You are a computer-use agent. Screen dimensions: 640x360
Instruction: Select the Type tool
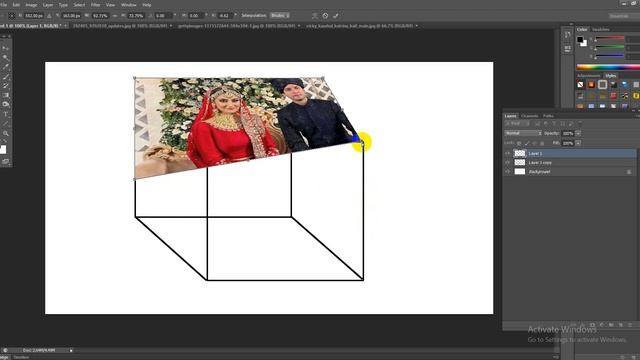click(x=6, y=114)
